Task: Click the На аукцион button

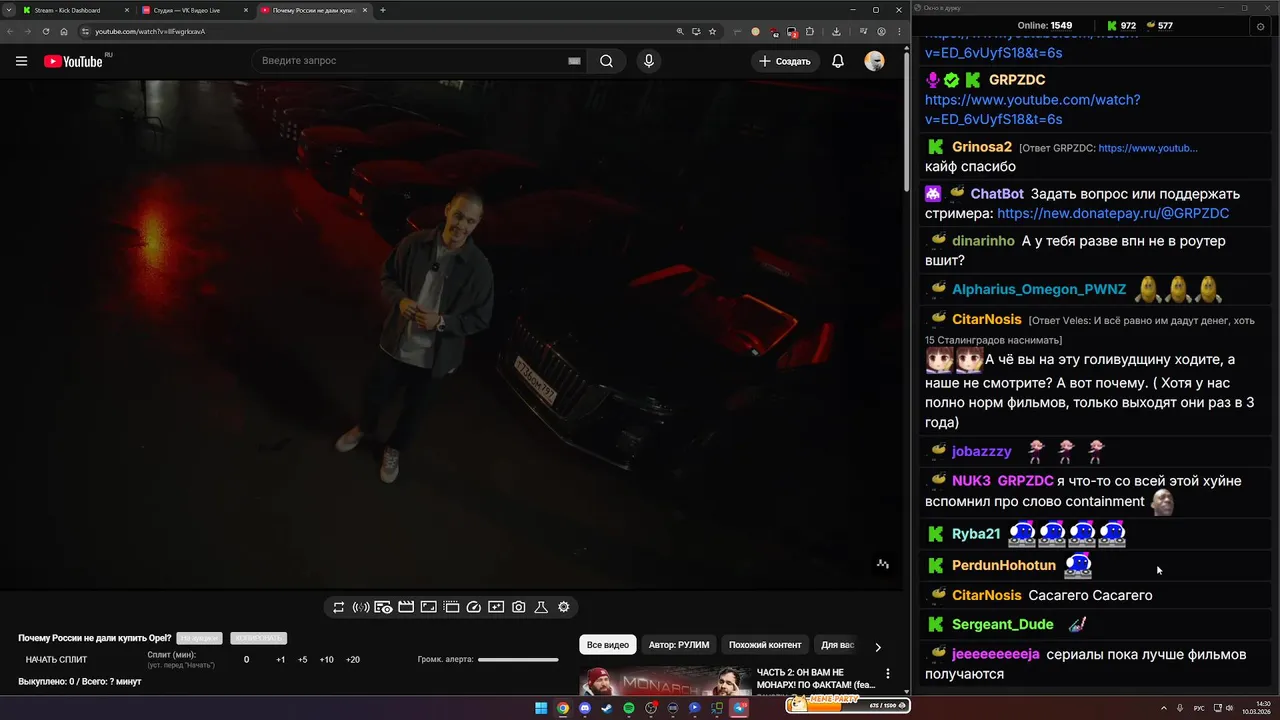Action: (x=199, y=638)
